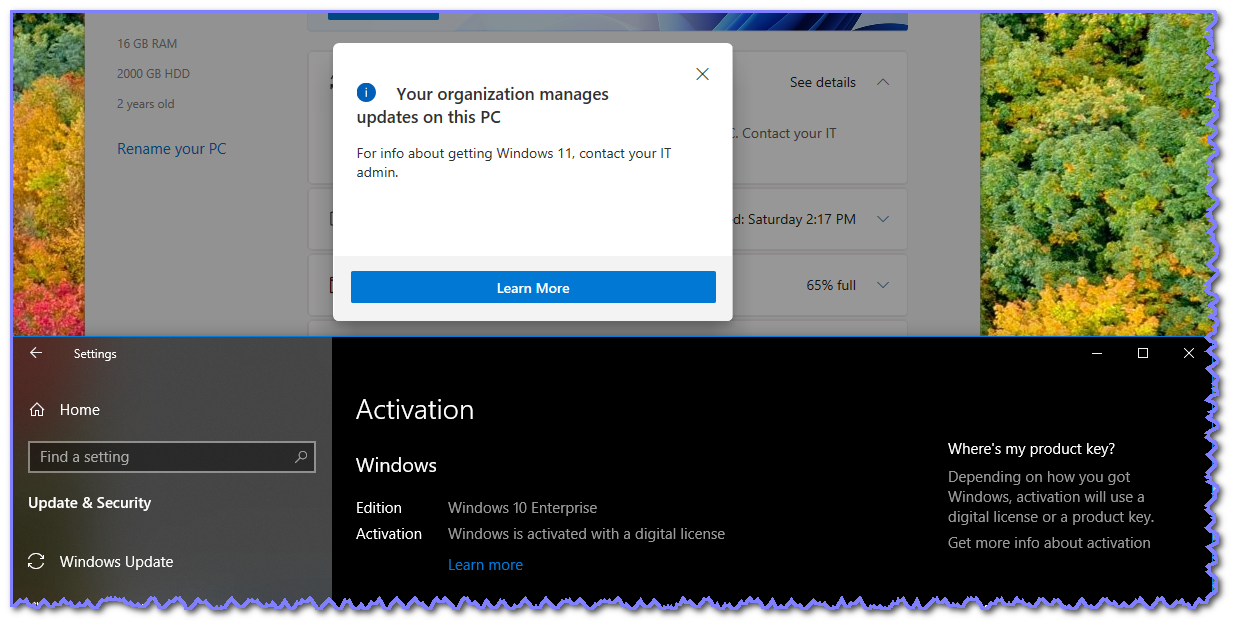Click the Windows Update sync icon

(x=37, y=562)
